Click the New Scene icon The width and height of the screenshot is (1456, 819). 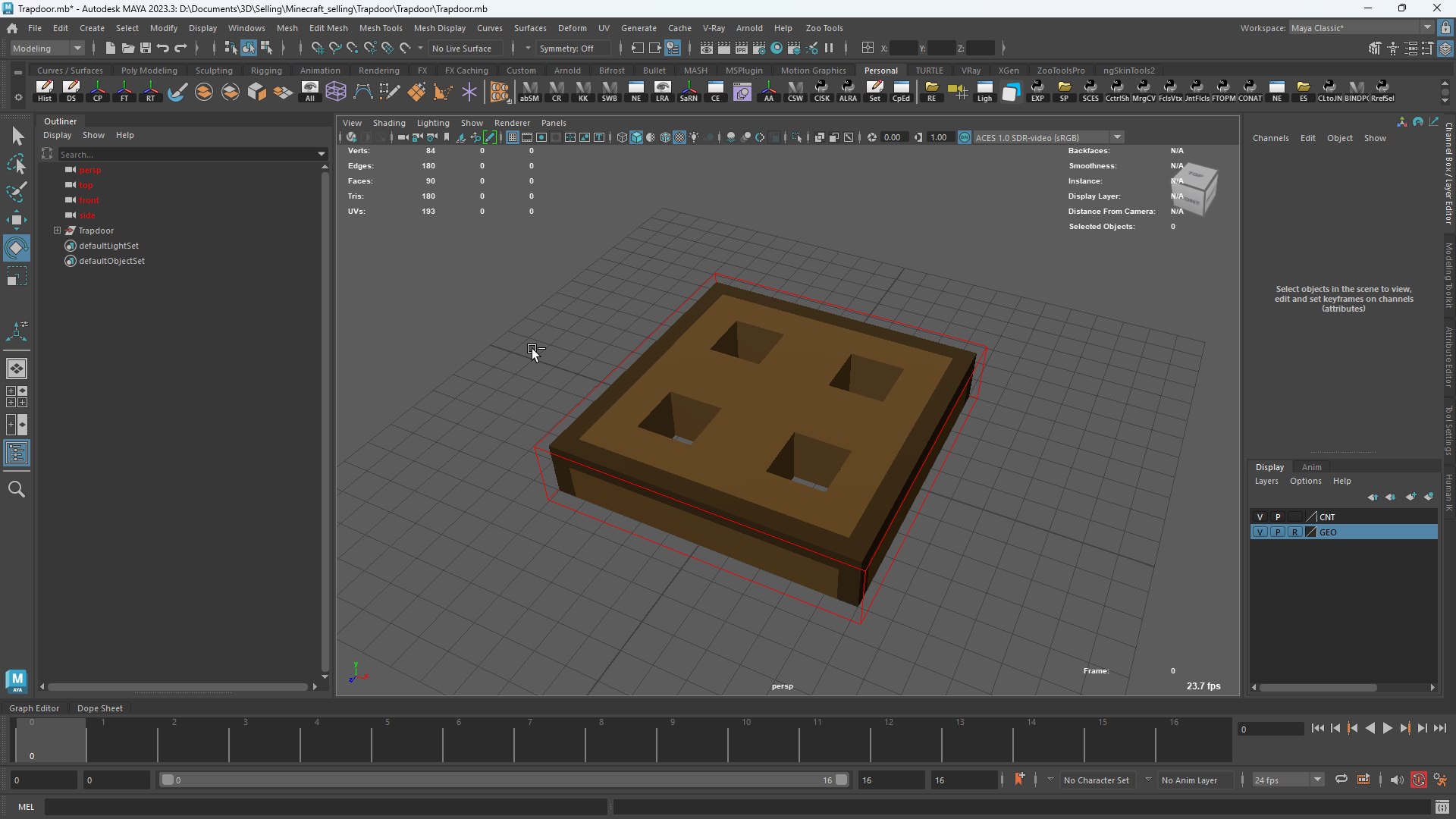pyautogui.click(x=111, y=48)
